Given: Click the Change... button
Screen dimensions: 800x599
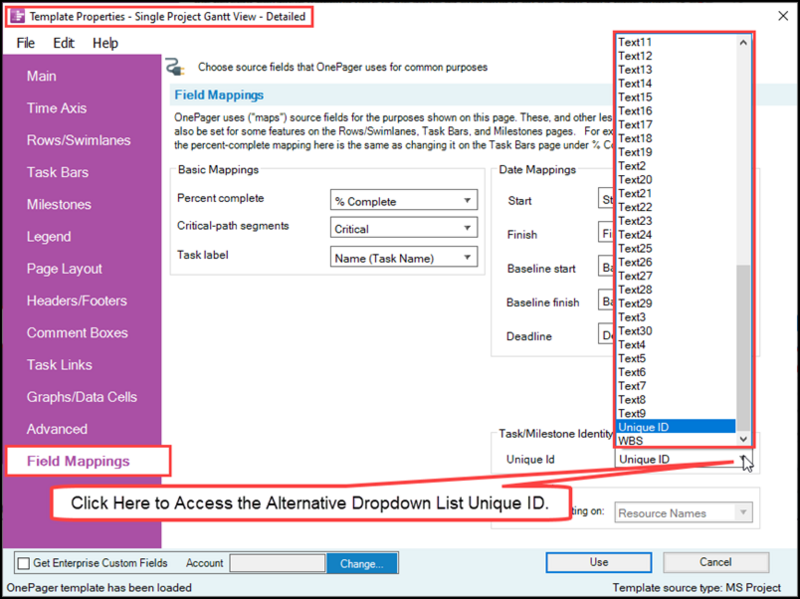Looking at the screenshot, I should click(x=362, y=563).
